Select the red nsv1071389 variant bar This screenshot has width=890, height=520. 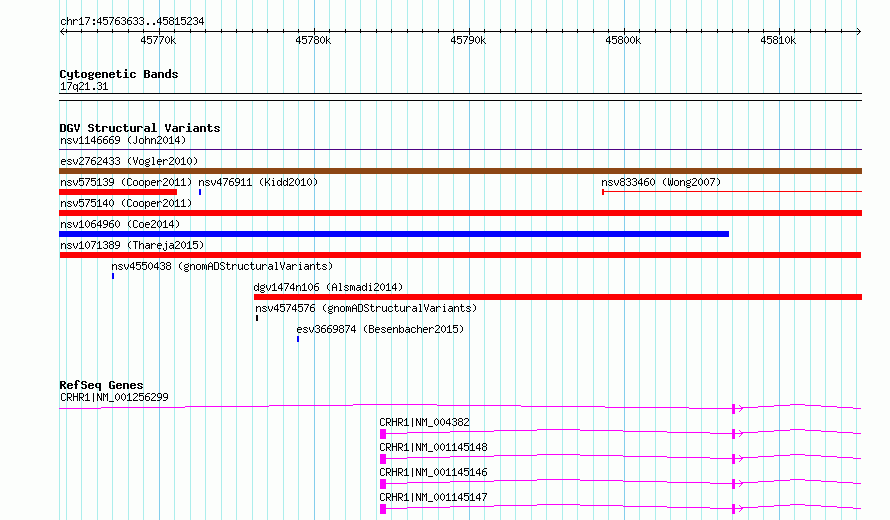click(460, 255)
